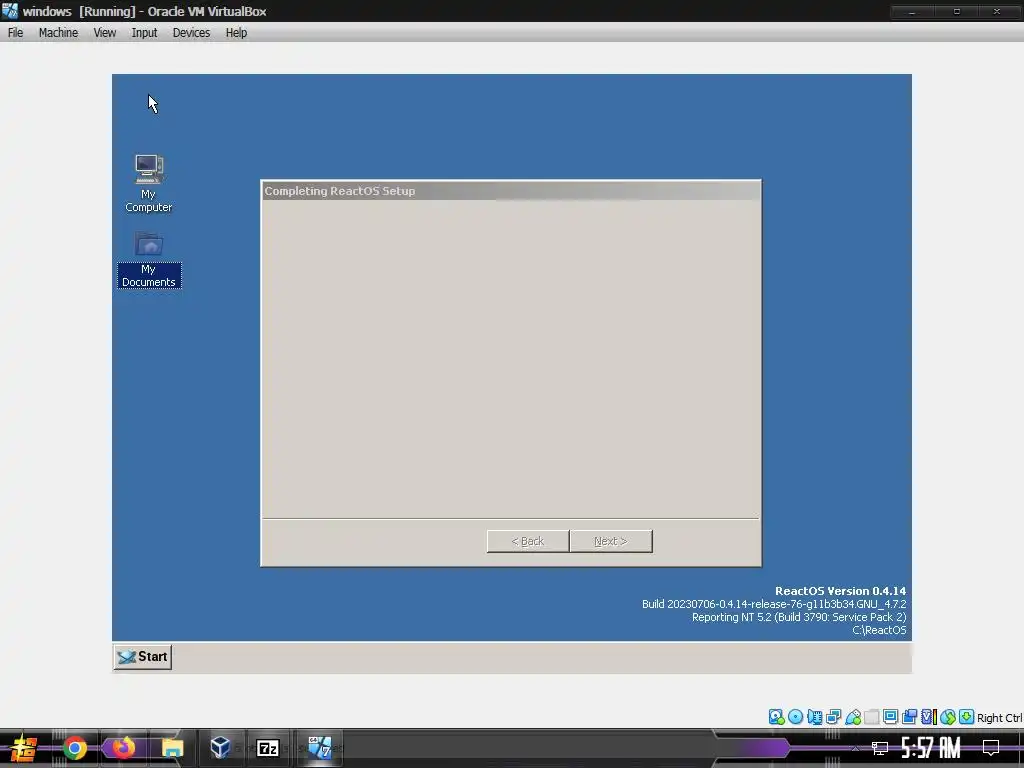The width and height of the screenshot is (1024, 768).
Task: Click the network tray icon
Action: [880, 748]
